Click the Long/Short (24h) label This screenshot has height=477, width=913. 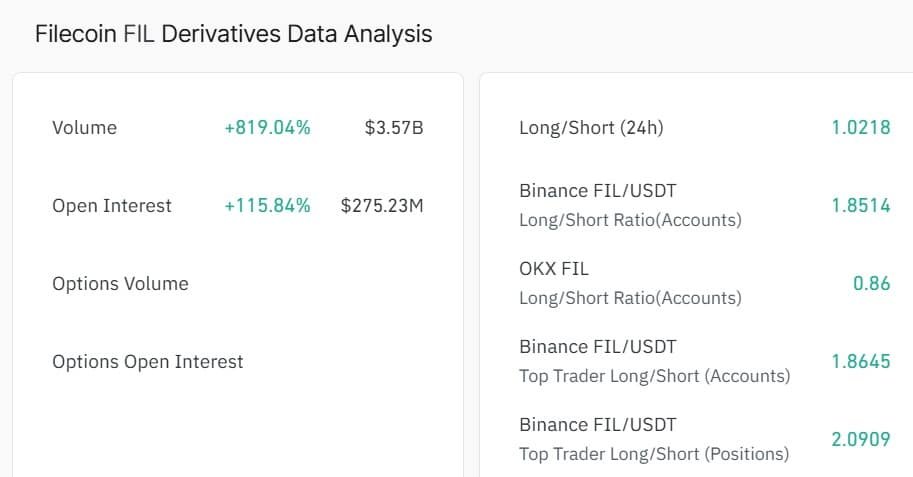pyautogui.click(x=591, y=128)
